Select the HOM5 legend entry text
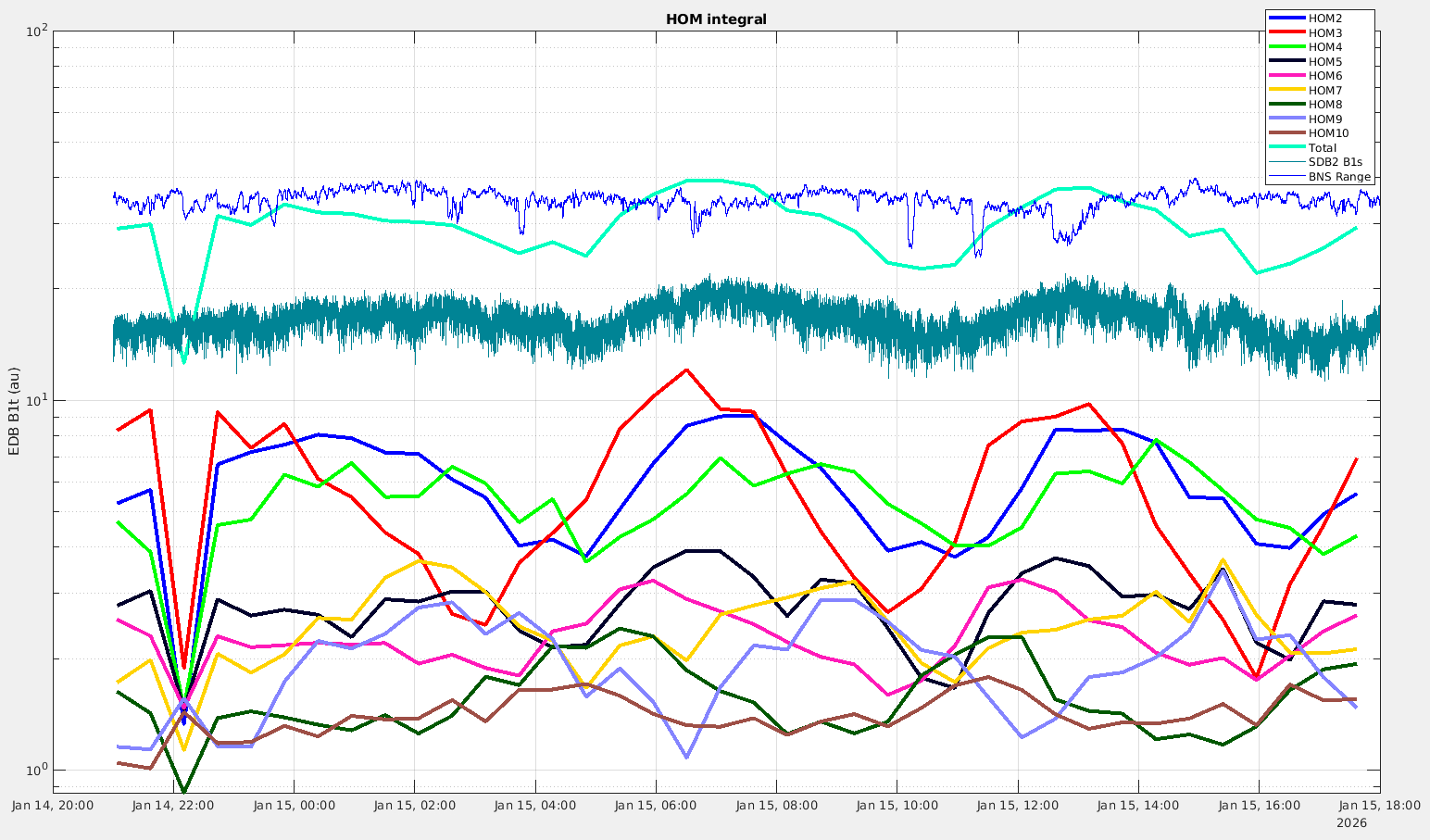 point(1324,62)
